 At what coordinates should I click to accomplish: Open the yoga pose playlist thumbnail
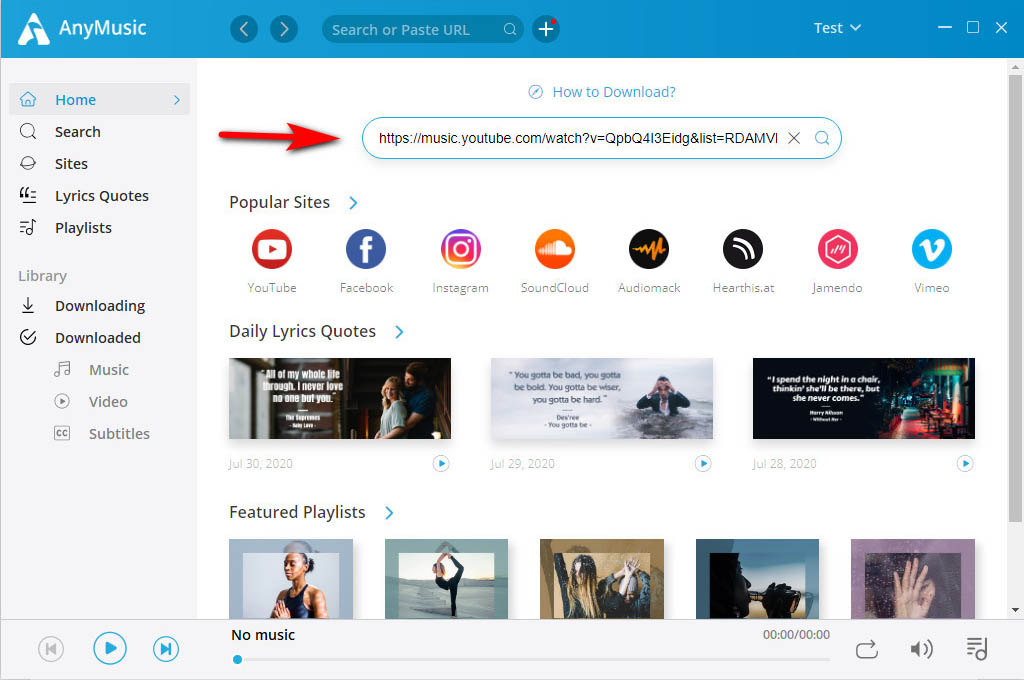(x=446, y=579)
